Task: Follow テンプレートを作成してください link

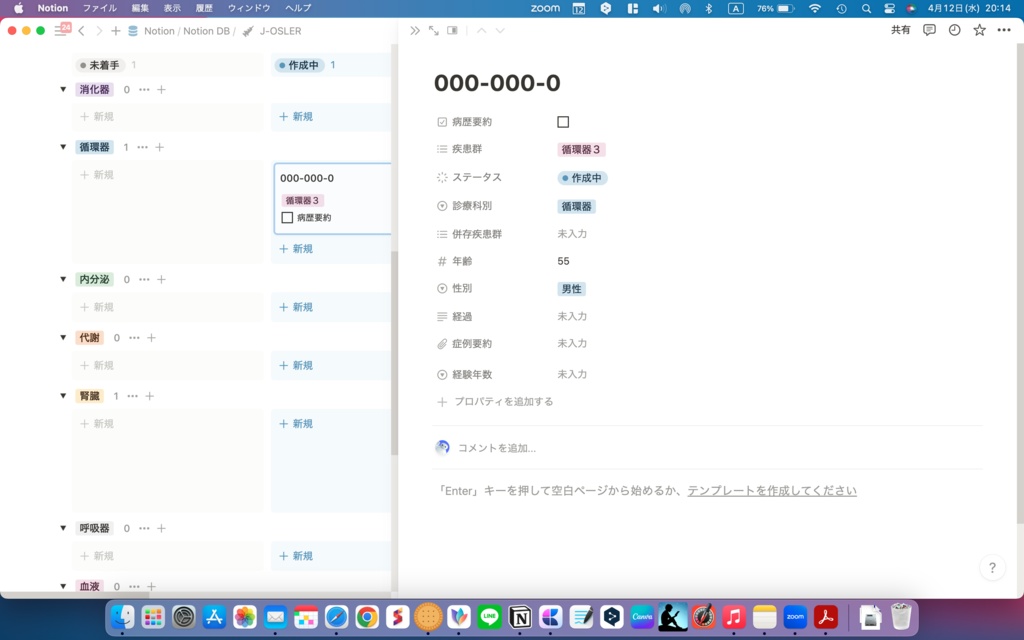Action: point(772,490)
